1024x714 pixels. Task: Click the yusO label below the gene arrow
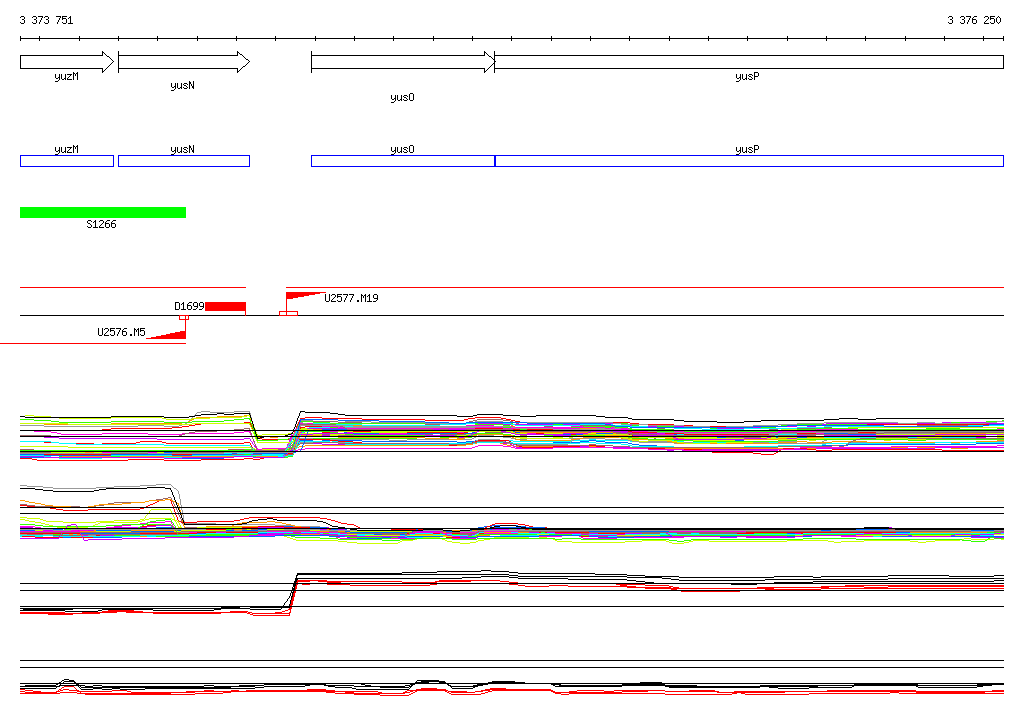click(x=402, y=97)
